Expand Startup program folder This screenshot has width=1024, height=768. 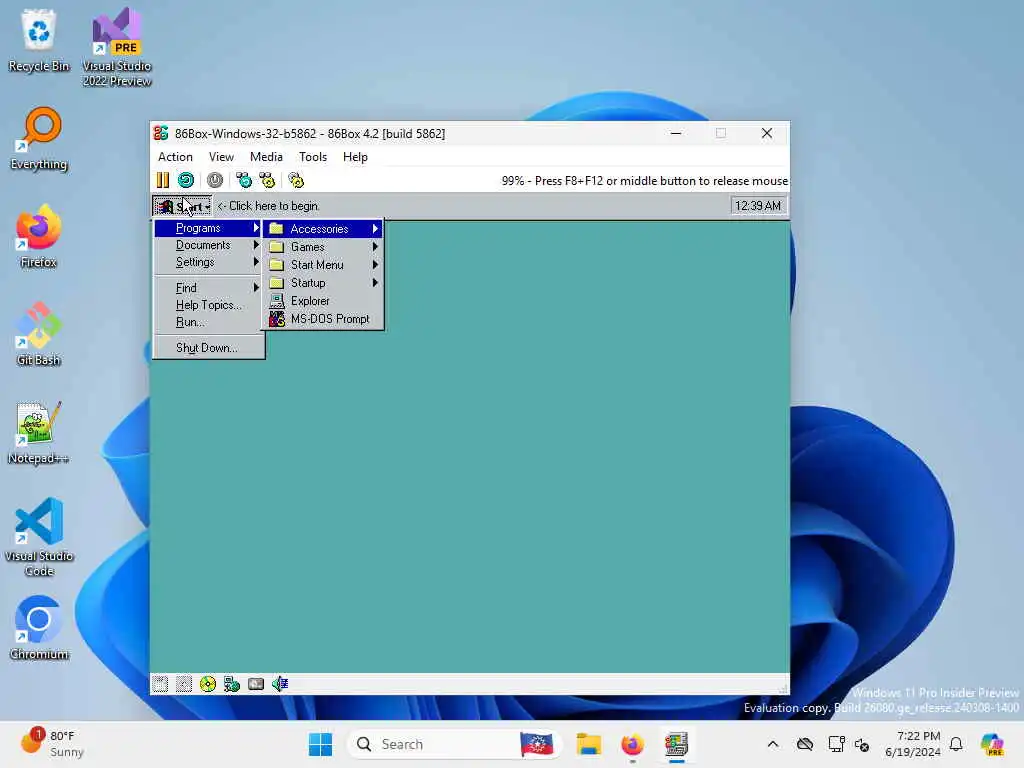[x=323, y=283]
